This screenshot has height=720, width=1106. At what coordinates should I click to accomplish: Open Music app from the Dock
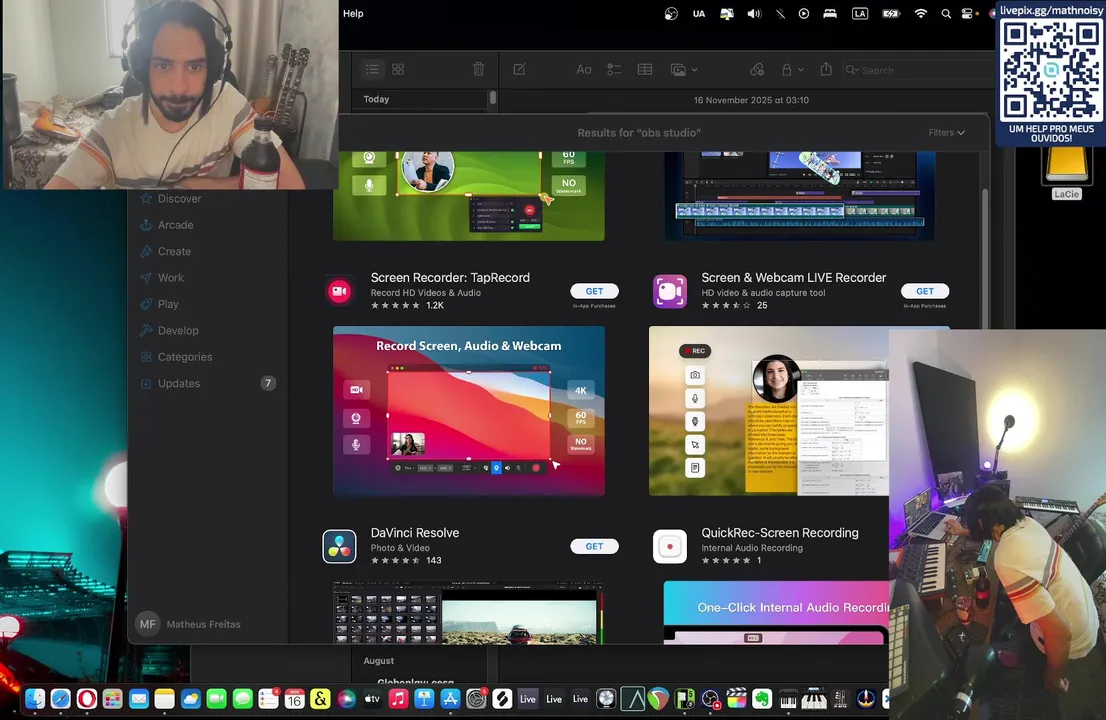398,699
